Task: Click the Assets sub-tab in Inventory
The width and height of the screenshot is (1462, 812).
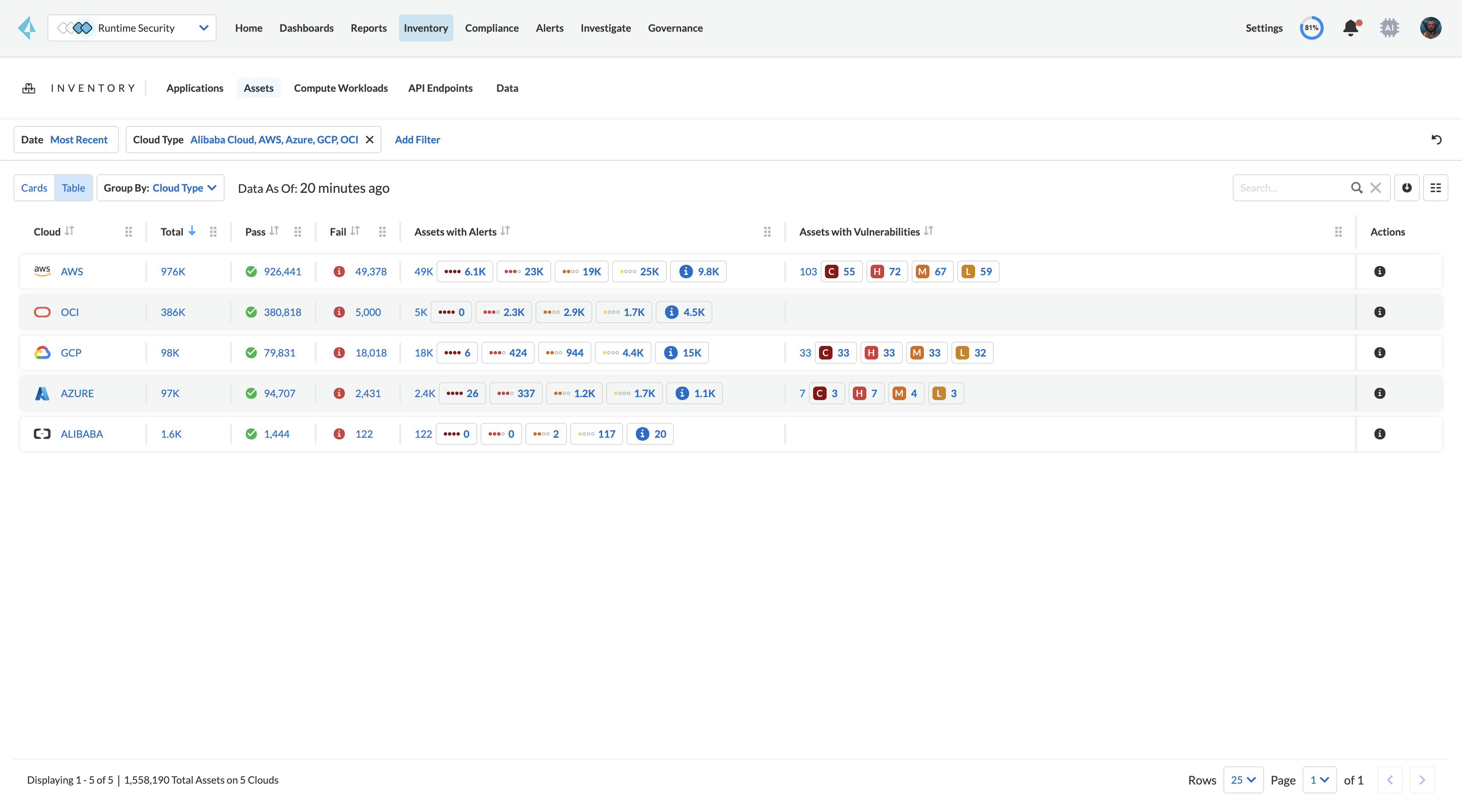Action: tap(258, 88)
